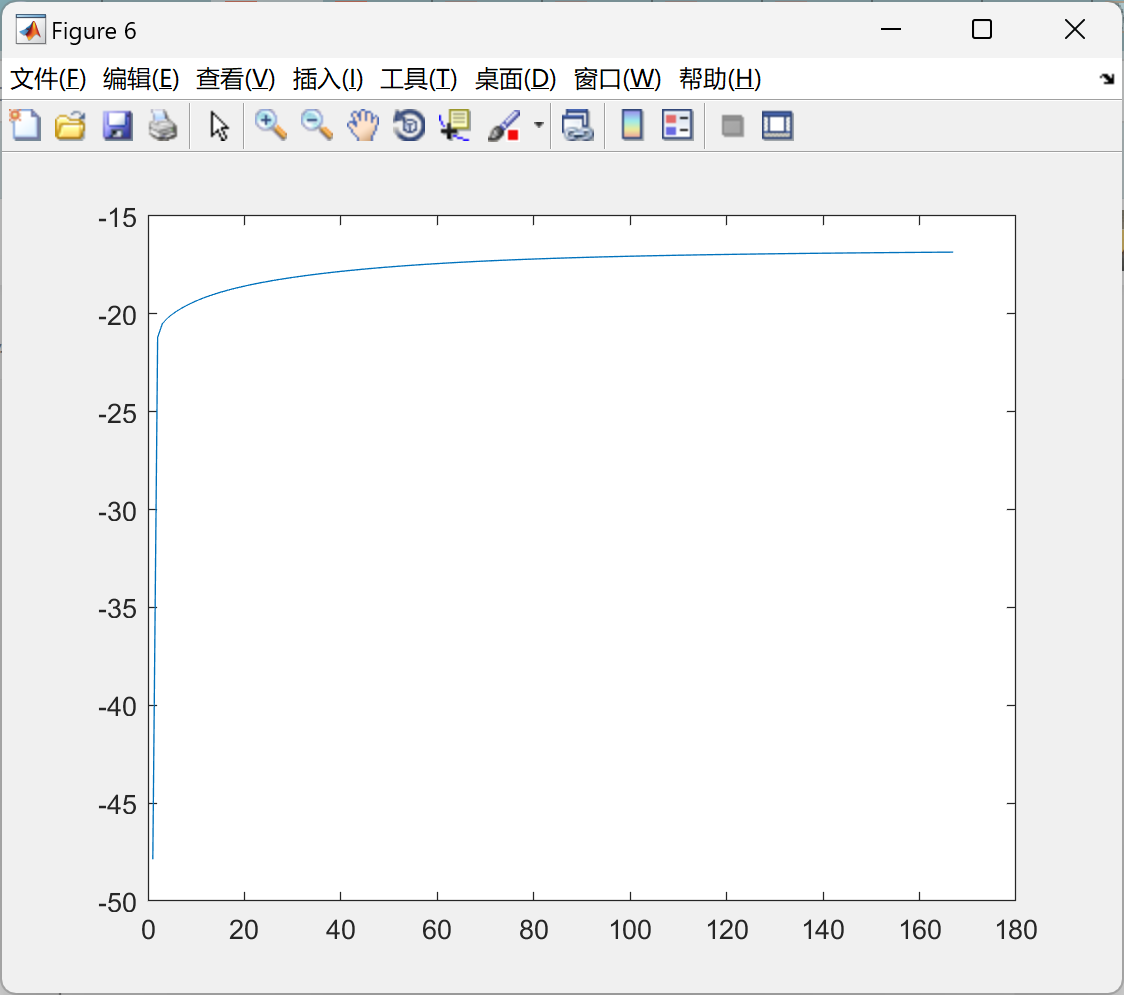Show plot tools and dock figure icon
Image resolution: width=1124 pixels, height=995 pixels.
pos(778,125)
